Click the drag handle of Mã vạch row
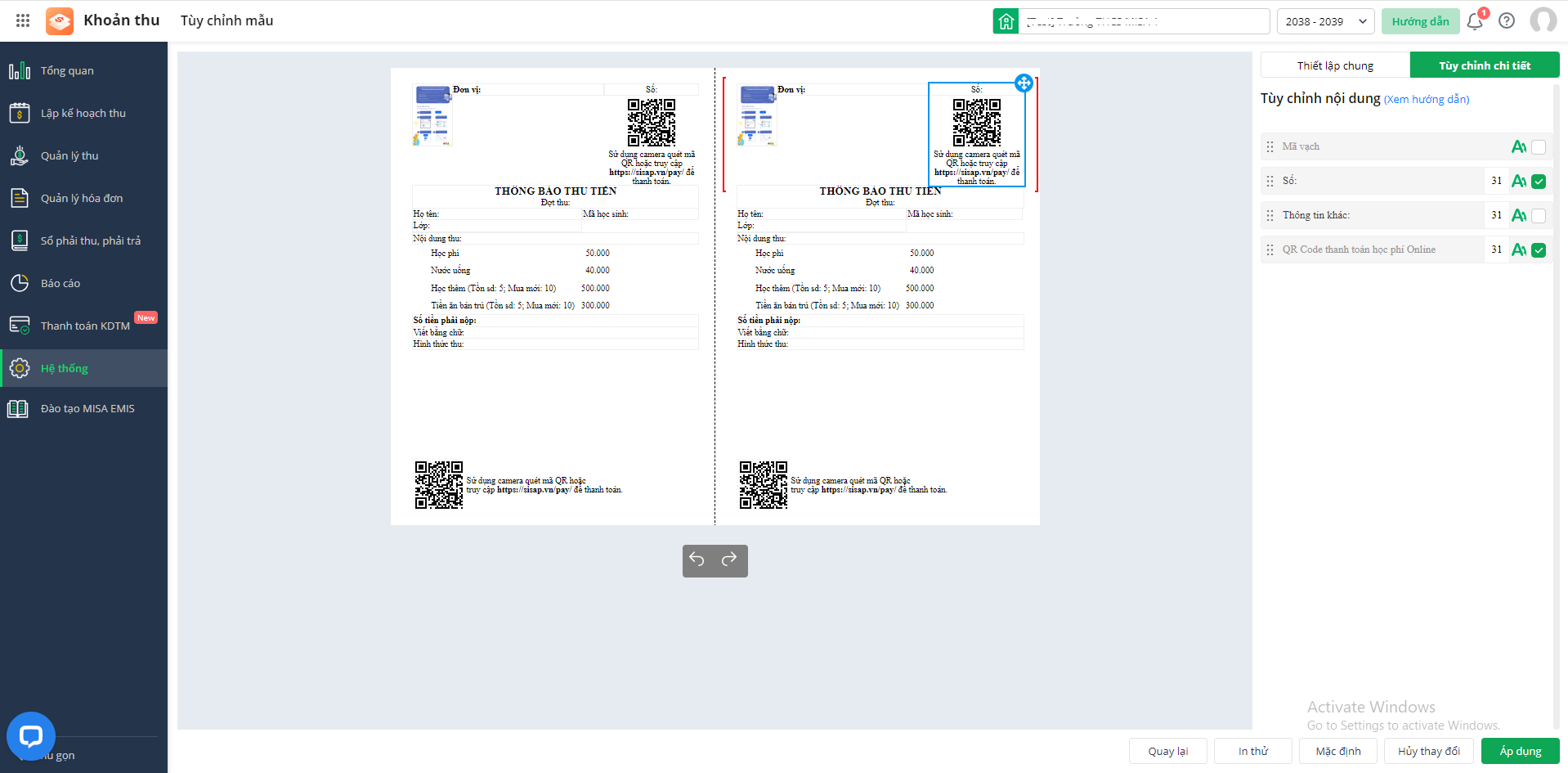1568x773 pixels. (x=1270, y=146)
